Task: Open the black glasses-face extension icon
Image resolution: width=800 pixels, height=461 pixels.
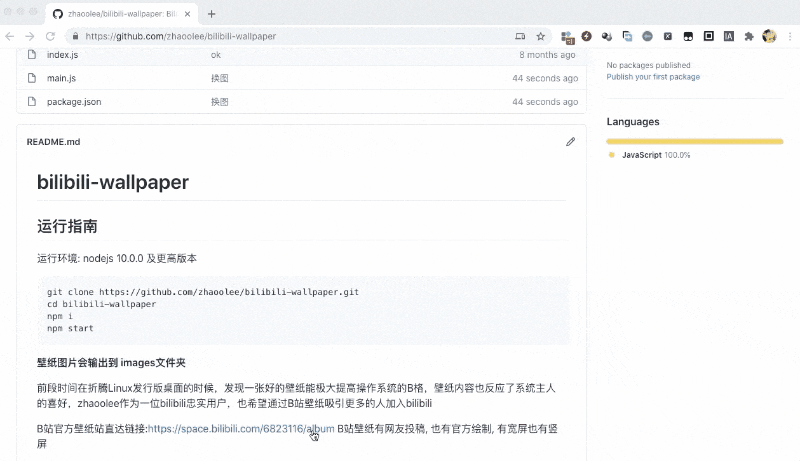Action: 688,36
